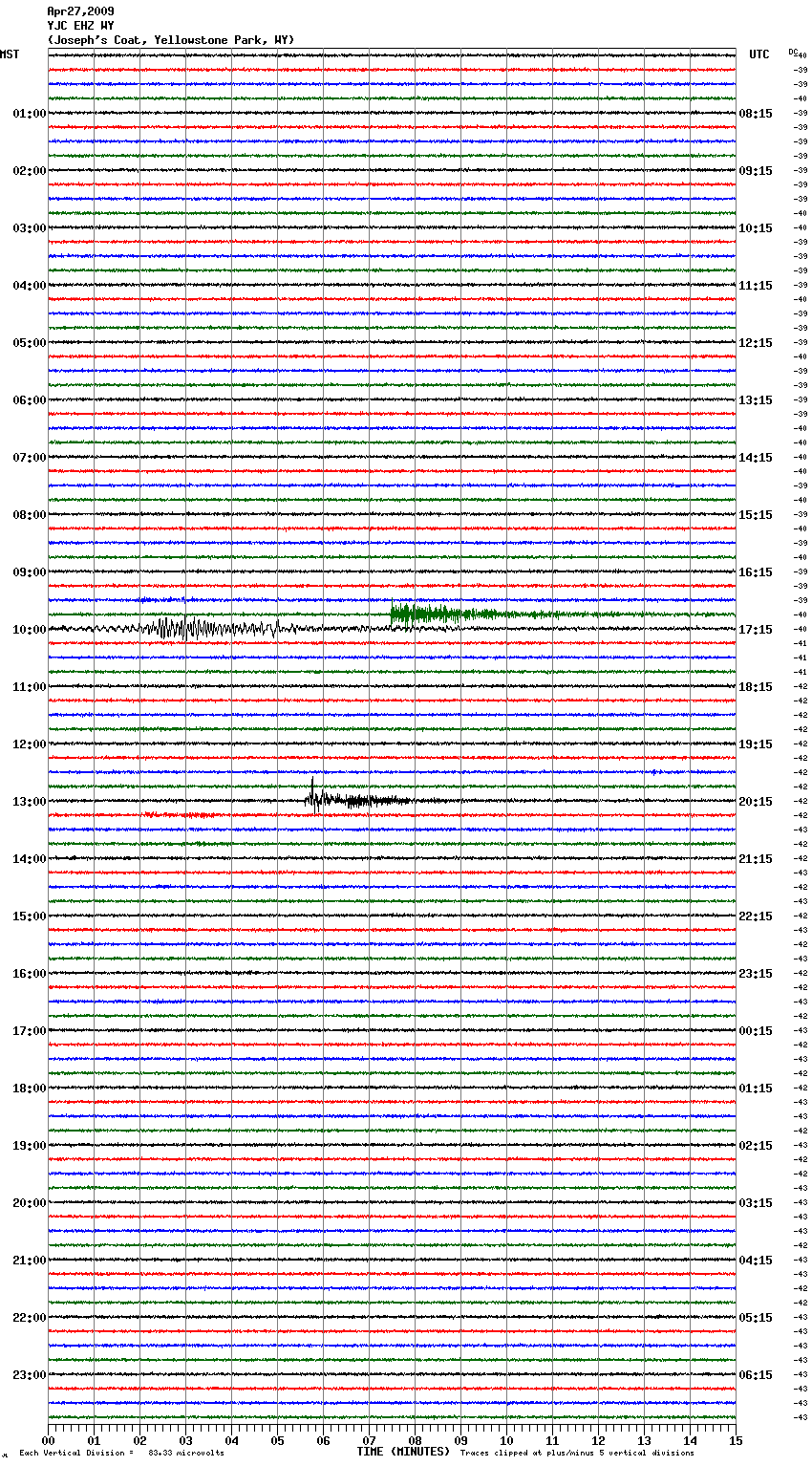This screenshot has height=1466, width=812.
Task: Click the 00:15 UTC time label
Action: pyautogui.click(x=756, y=1031)
